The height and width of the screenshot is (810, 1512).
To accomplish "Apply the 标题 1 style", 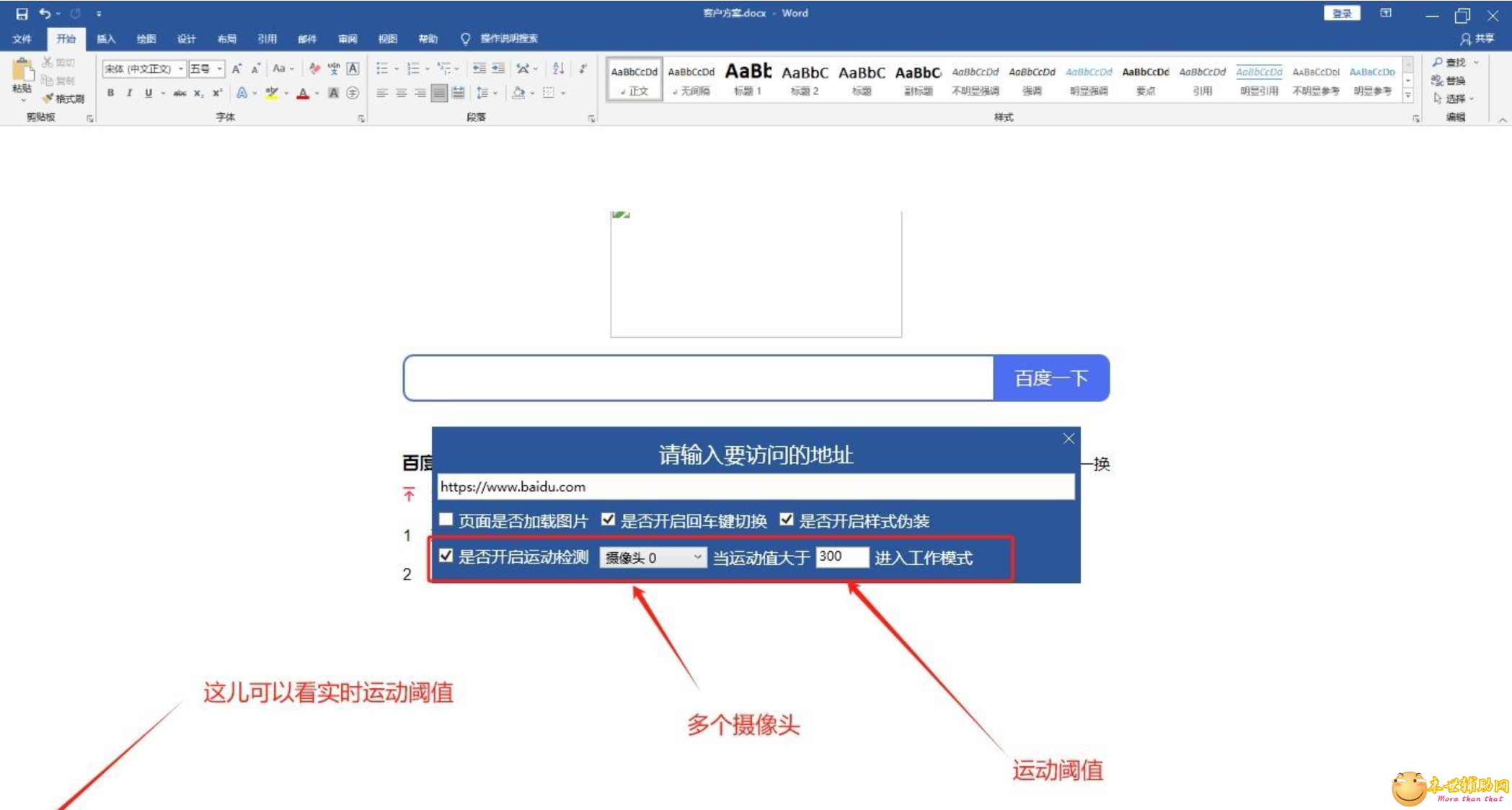I will click(x=748, y=79).
